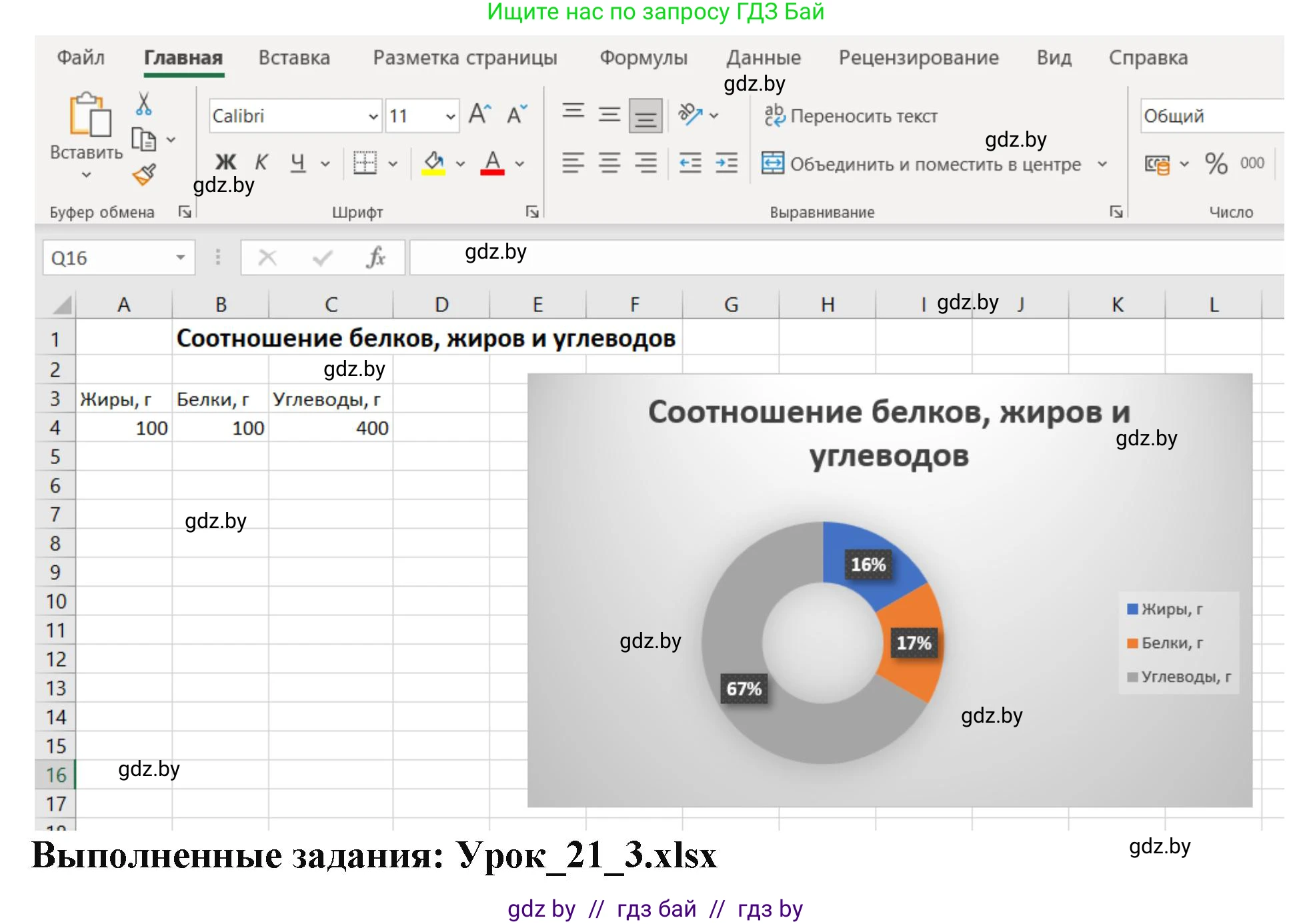Screen dimensions: 1313x924
Task: Switch to the Вставка ribbon tab
Action: (293, 58)
